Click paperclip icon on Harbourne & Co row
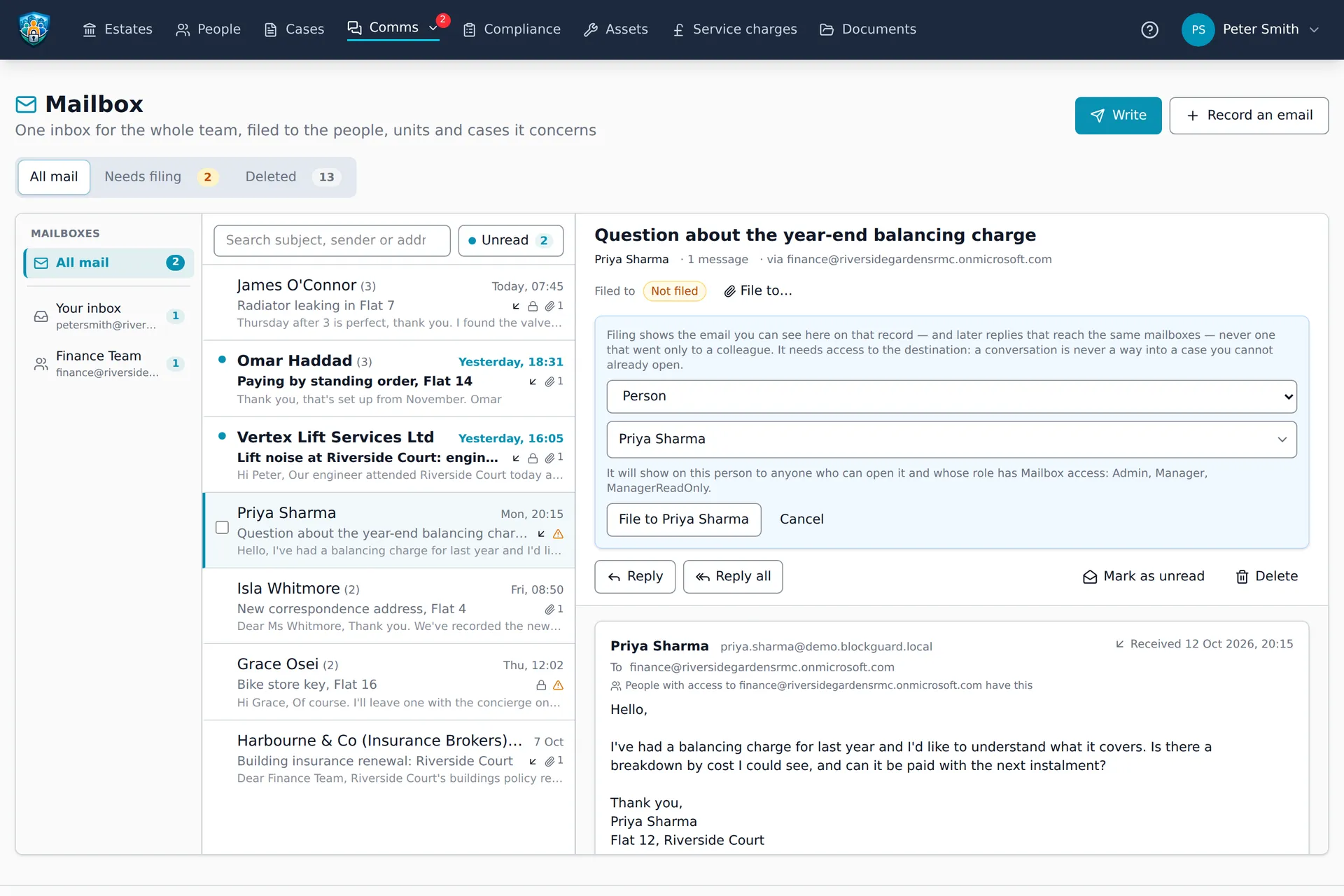This screenshot has height=896, width=1344. 549,761
